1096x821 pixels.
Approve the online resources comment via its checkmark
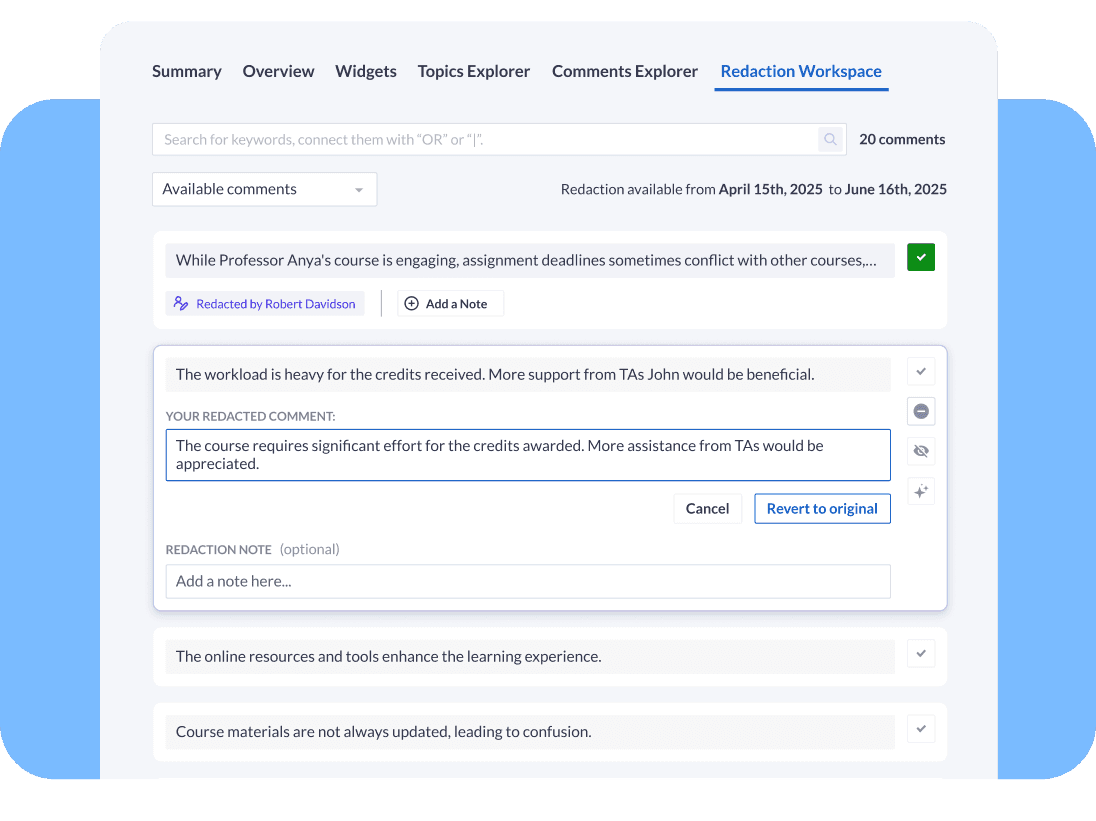point(921,653)
